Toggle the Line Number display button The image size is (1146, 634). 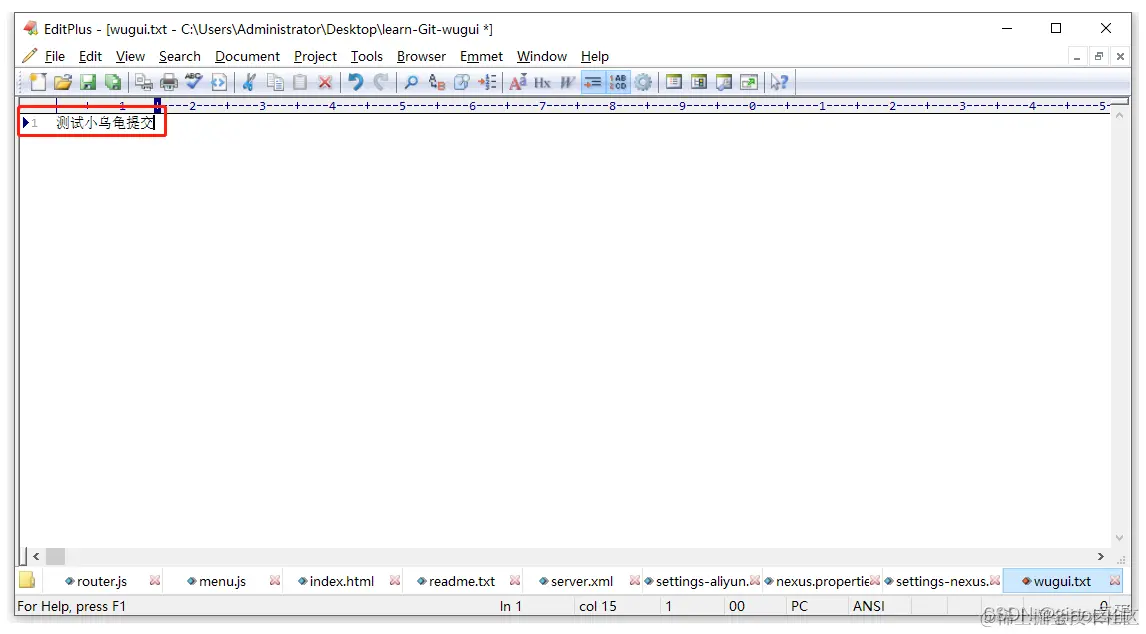pyautogui.click(x=618, y=82)
